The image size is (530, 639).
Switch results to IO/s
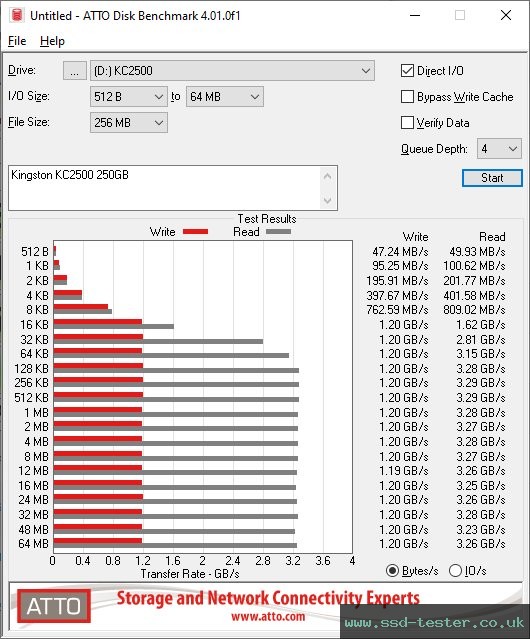tap(455, 571)
